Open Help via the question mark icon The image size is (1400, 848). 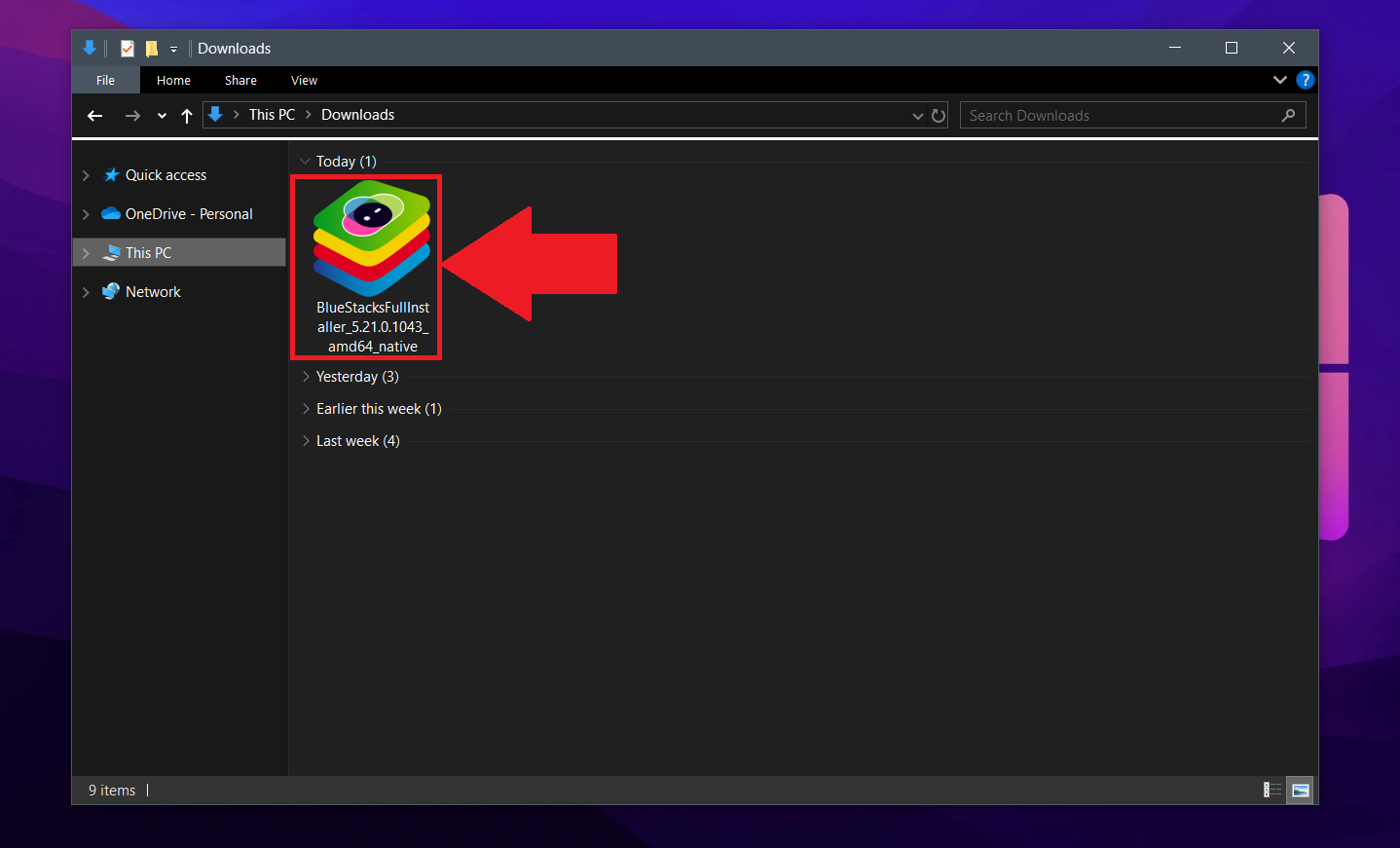(x=1306, y=80)
